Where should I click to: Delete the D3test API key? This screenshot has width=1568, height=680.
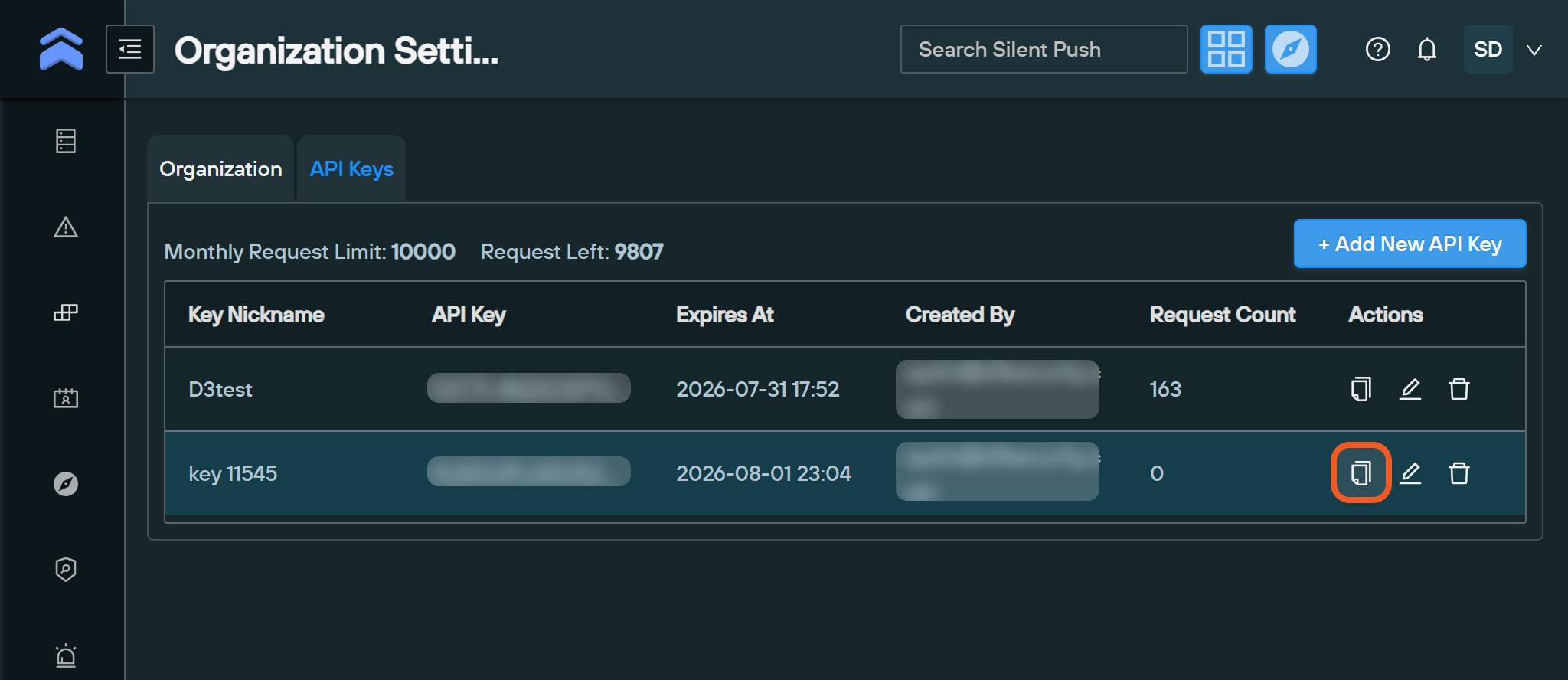1459,389
